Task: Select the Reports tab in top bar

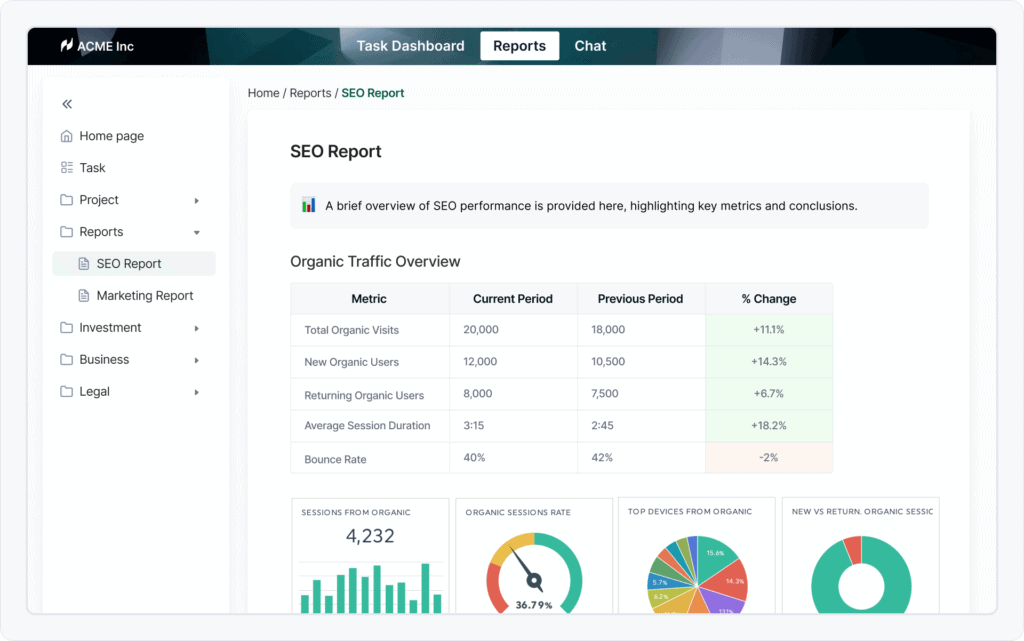Action: (519, 46)
